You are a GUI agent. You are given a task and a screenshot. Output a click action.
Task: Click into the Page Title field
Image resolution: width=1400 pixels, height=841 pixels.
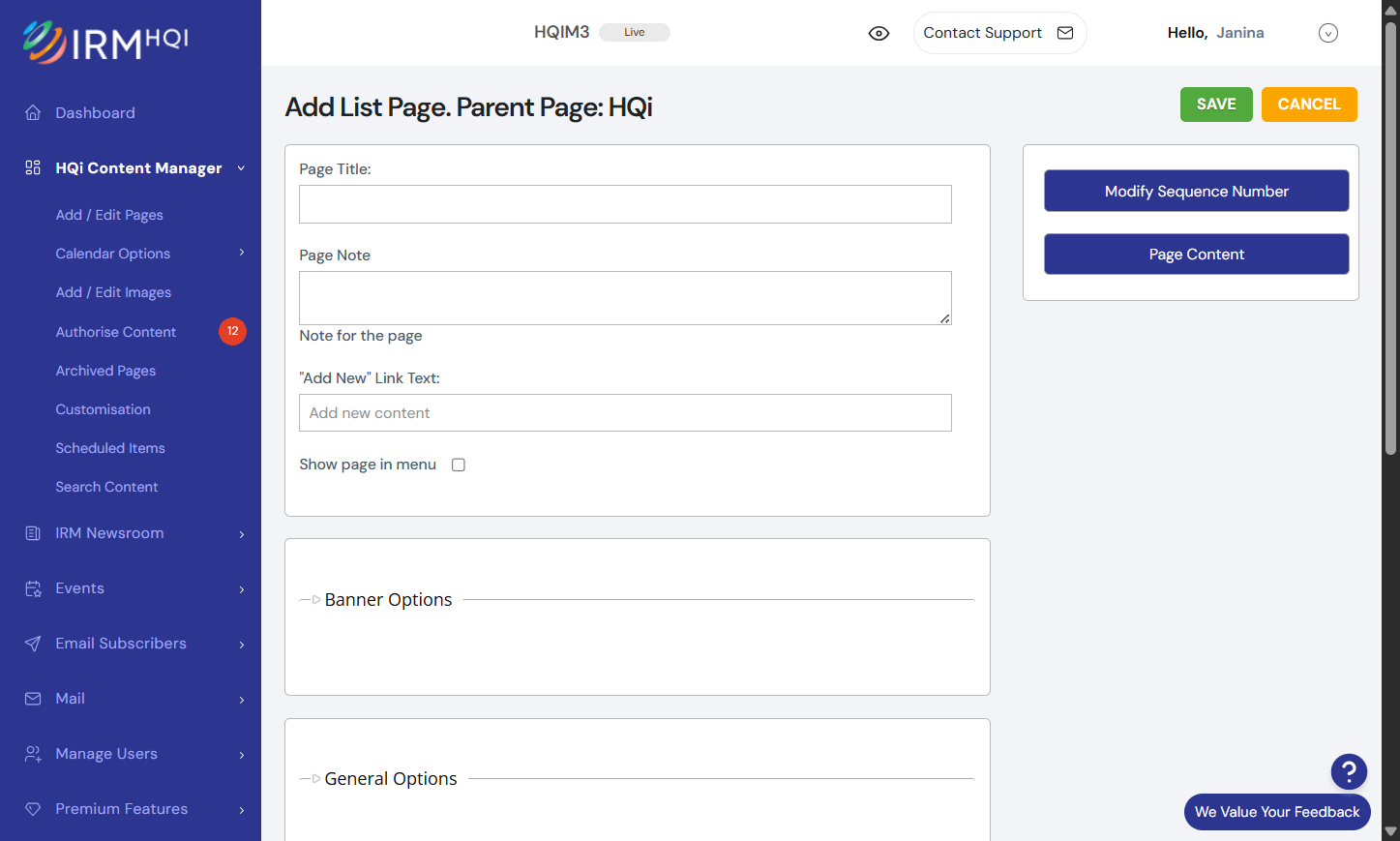[625, 204]
